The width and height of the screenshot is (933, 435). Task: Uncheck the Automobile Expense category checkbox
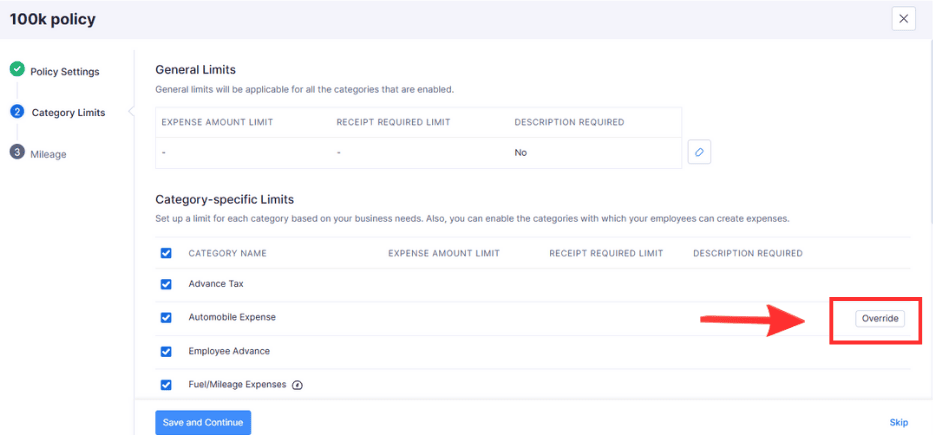166,318
